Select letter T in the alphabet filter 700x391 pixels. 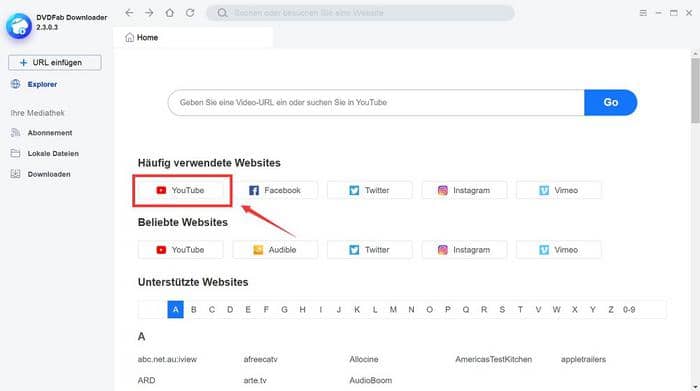pyautogui.click(x=520, y=309)
